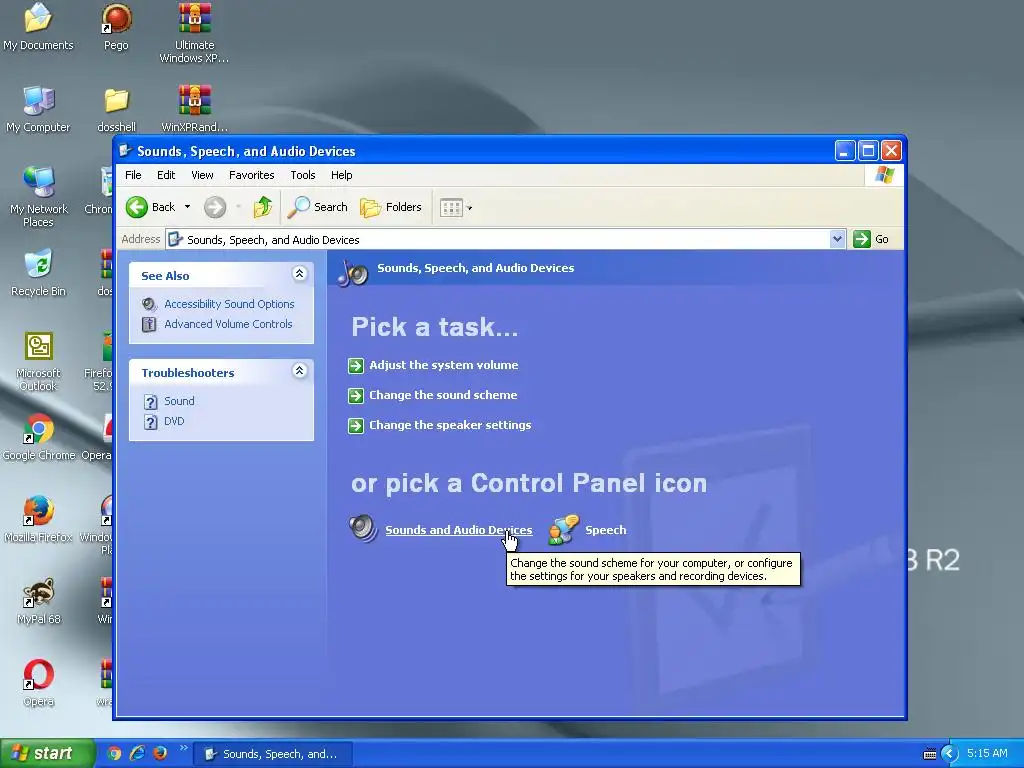The height and width of the screenshot is (768, 1024).
Task: Show more quick launch items chevron
Action: tap(184, 748)
